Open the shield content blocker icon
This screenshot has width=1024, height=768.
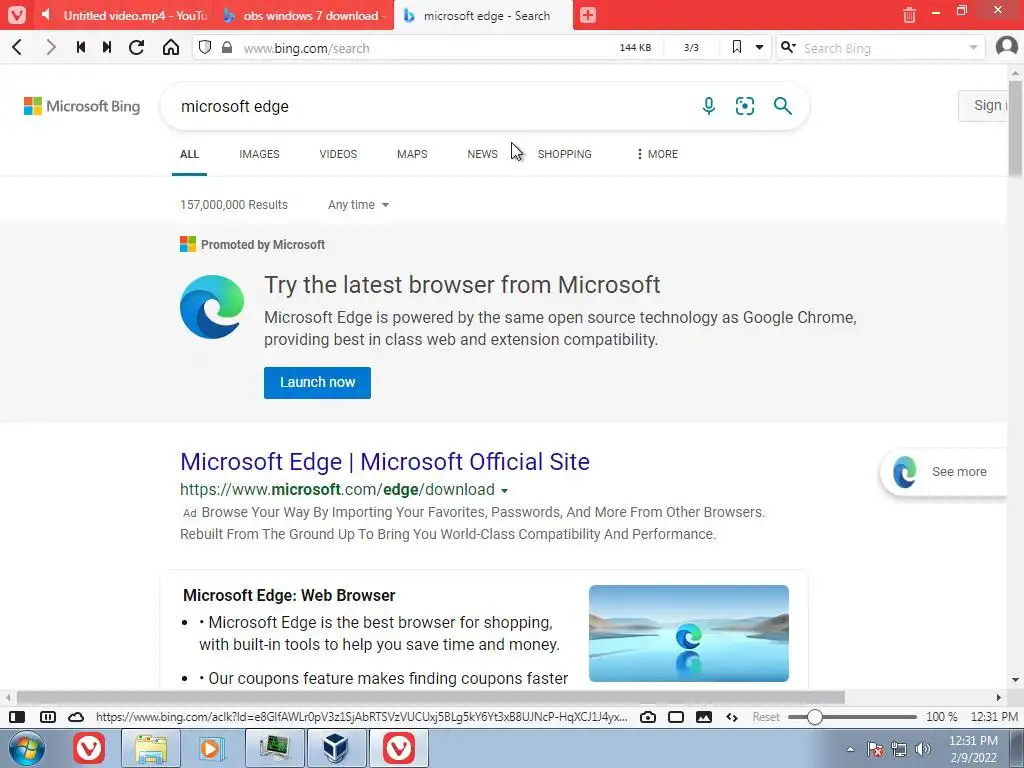[205, 48]
